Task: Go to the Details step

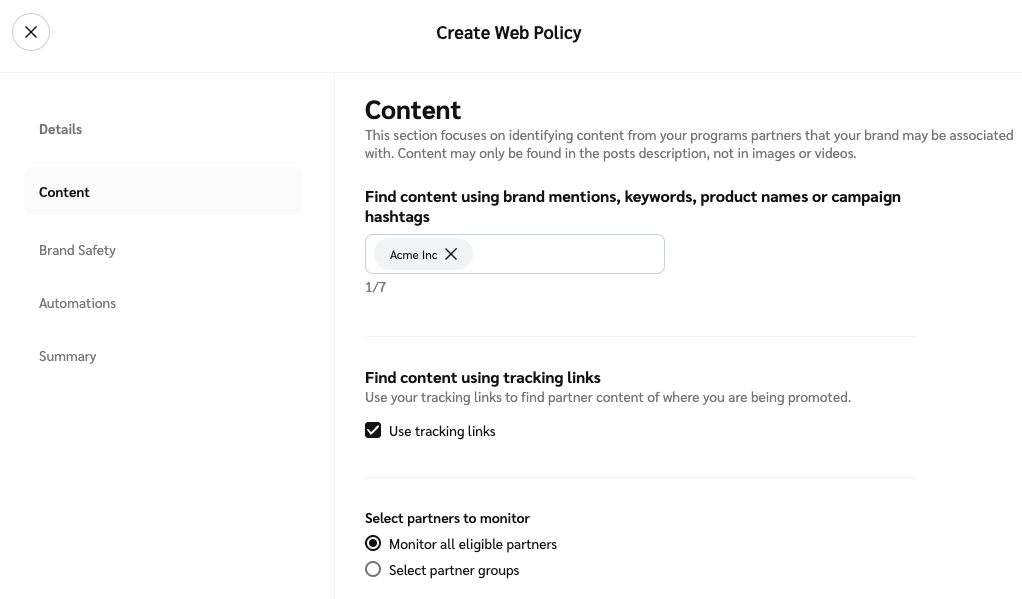Action: tap(60, 129)
